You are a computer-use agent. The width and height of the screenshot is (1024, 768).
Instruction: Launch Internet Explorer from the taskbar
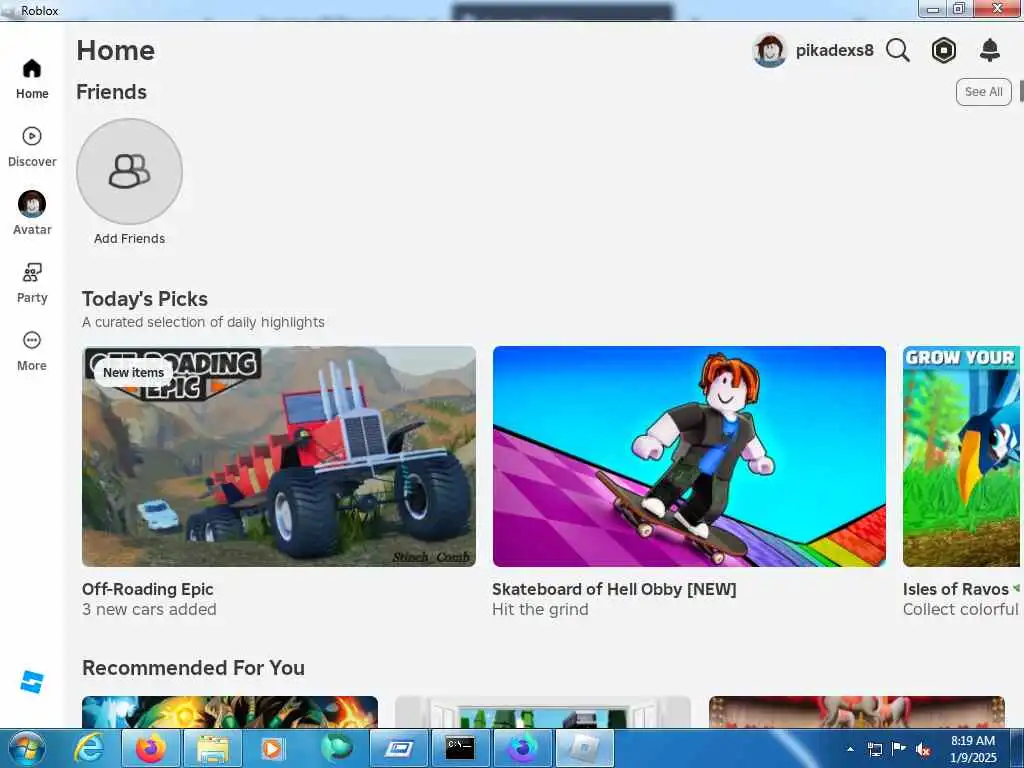[x=88, y=748]
